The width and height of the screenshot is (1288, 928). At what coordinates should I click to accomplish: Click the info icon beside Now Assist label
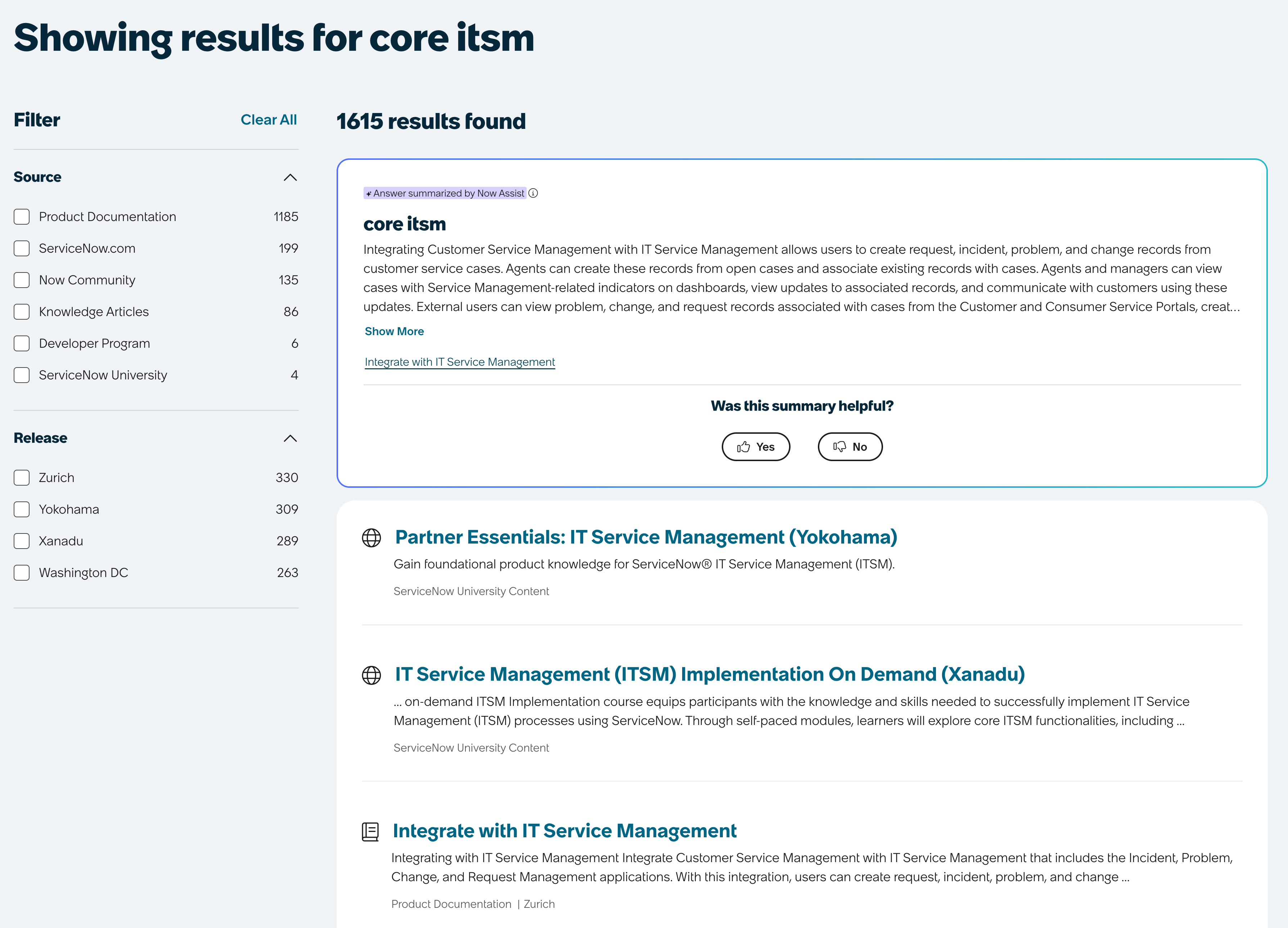coord(533,193)
